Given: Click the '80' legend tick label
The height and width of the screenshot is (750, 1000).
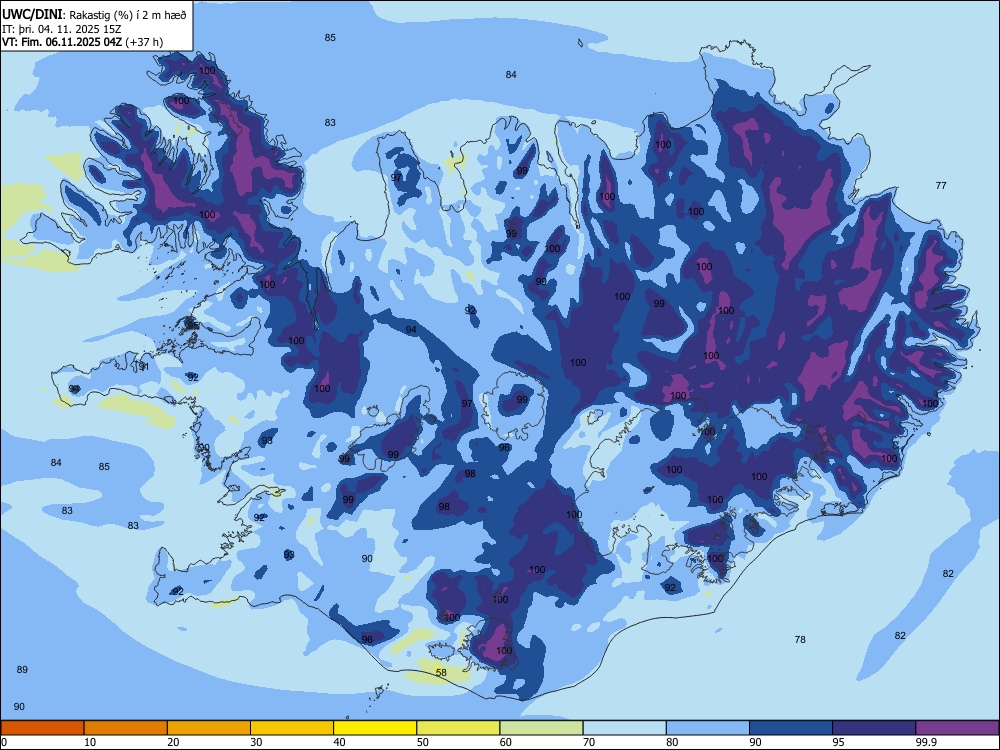Looking at the screenshot, I should (672, 742).
